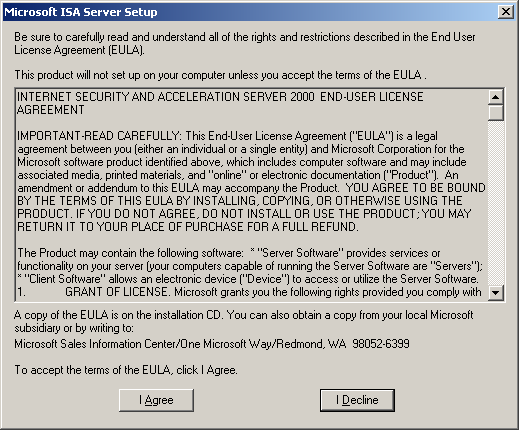This screenshot has height=430, width=519.
Task: Click the I Agree button
Action: click(x=156, y=400)
